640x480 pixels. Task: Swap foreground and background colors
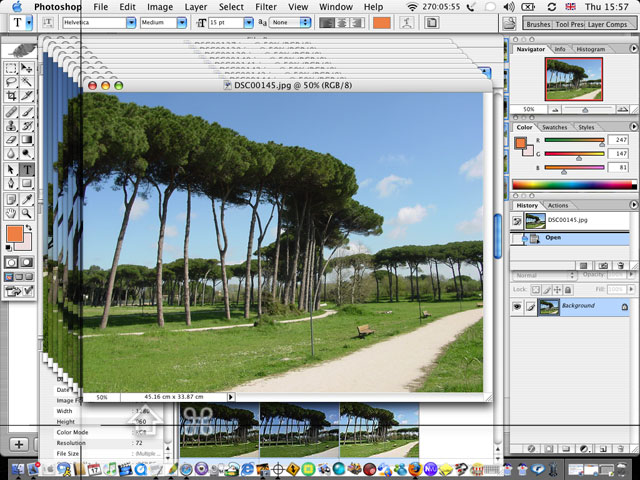pyautogui.click(x=29, y=227)
